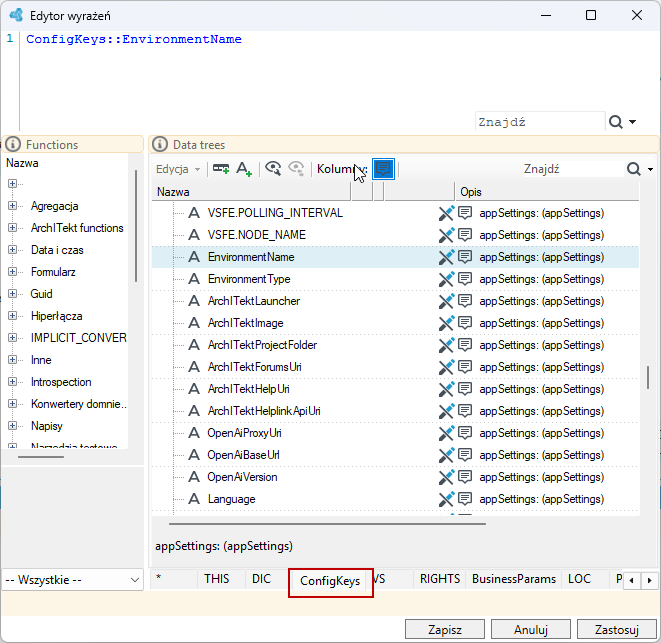
Task: Click the comment icon on EnvironmentType row
Action: (x=465, y=278)
